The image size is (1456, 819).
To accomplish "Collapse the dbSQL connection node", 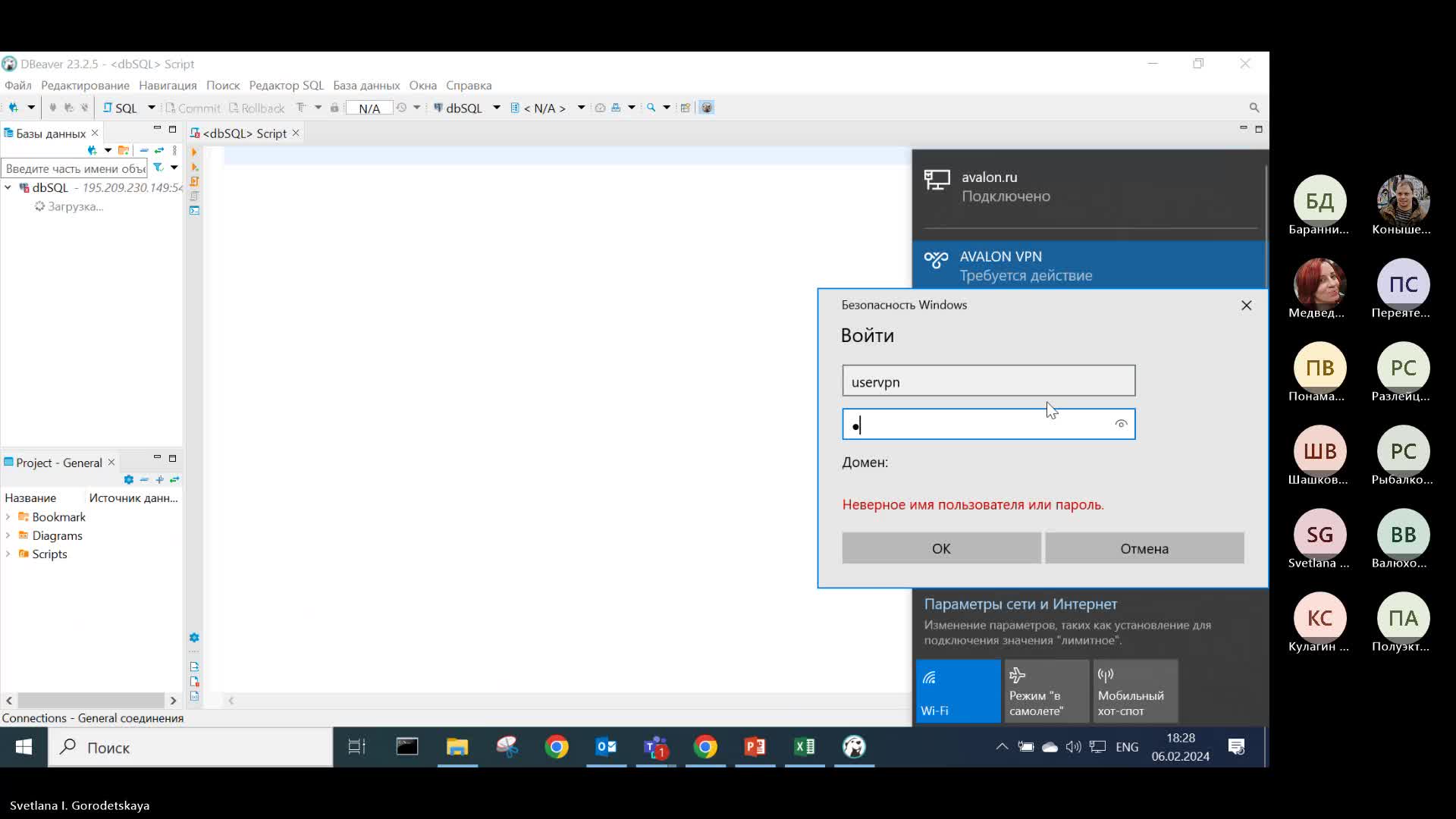I will click(x=8, y=188).
